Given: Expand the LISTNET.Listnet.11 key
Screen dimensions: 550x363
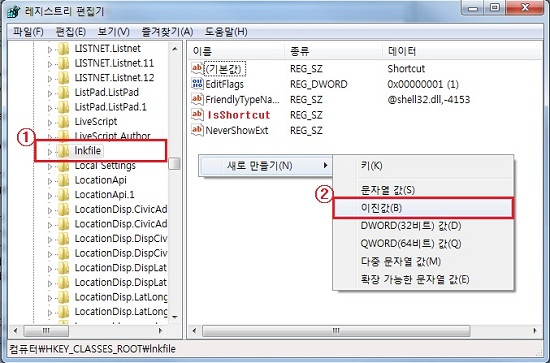Looking at the screenshot, I should [50, 65].
